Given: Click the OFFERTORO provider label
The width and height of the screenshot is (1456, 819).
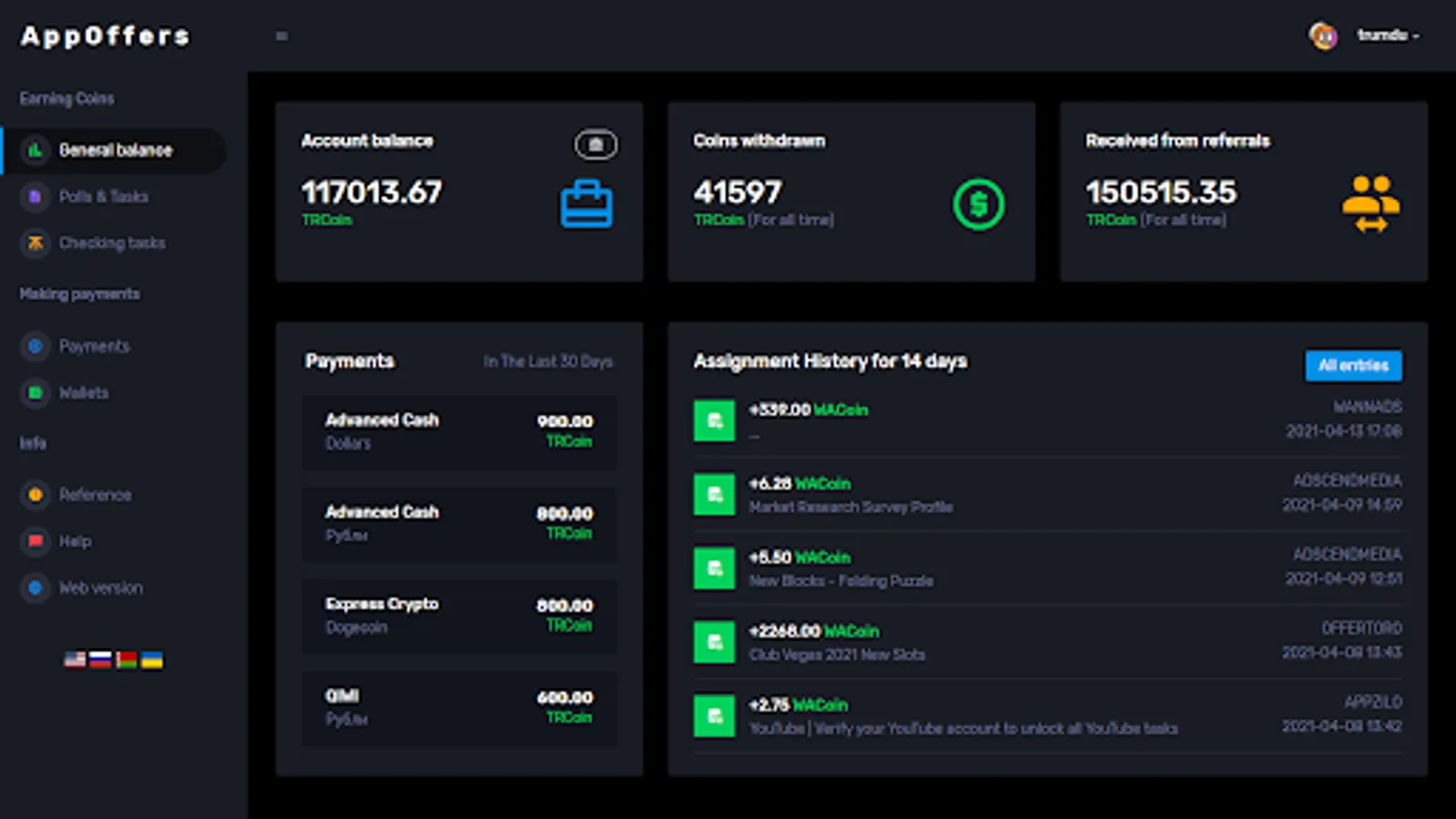Looking at the screenshot, I should [x=1361, y=628].
